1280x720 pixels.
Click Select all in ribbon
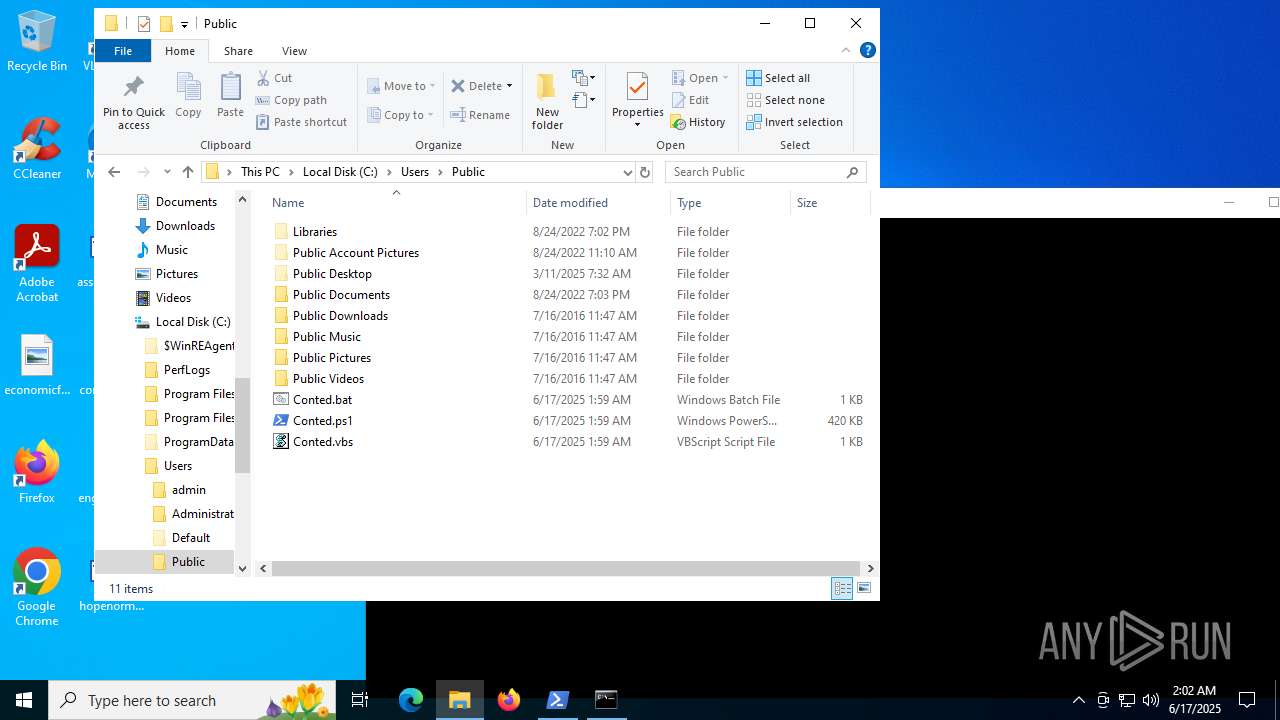pos(778,78)
